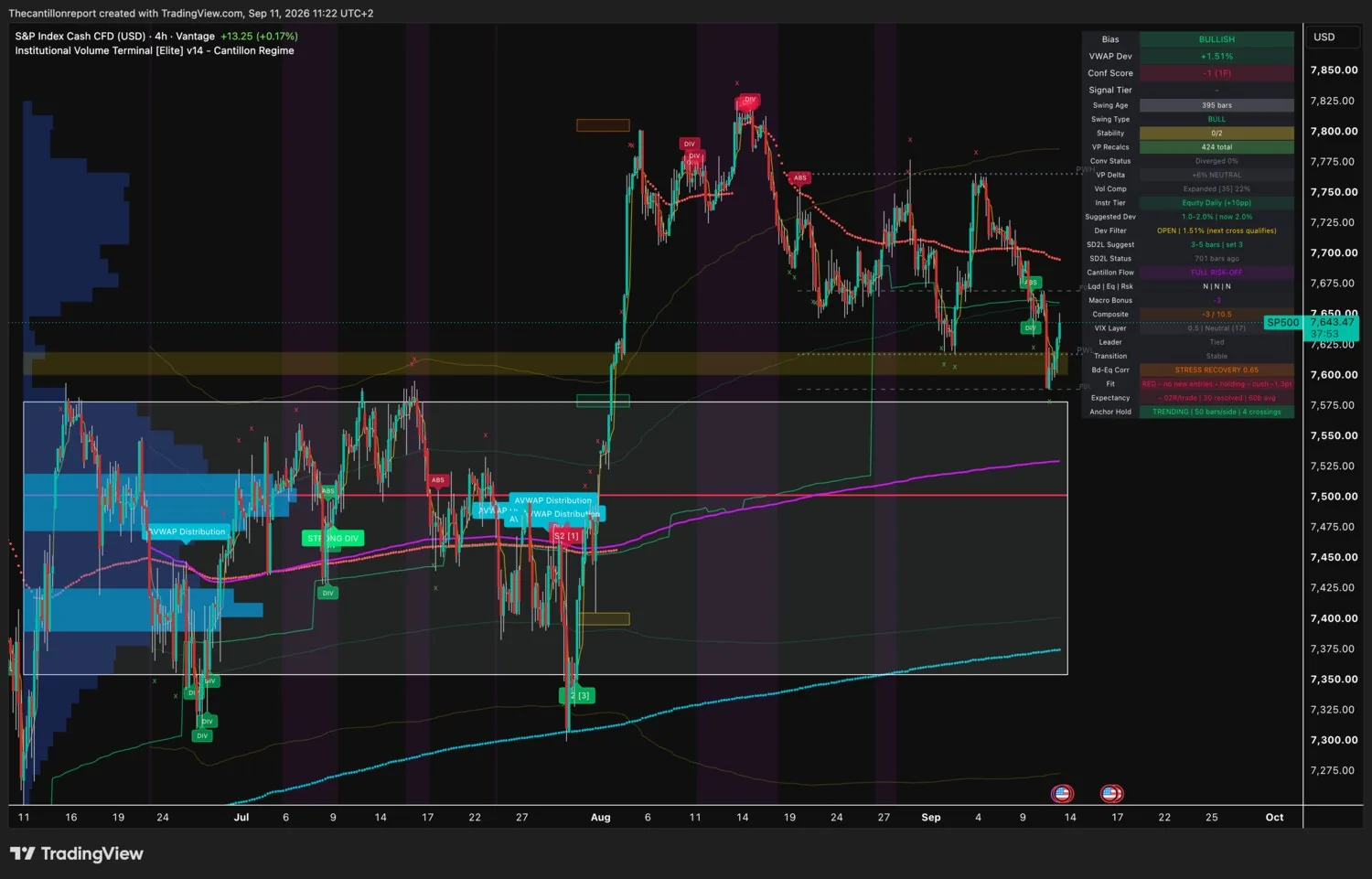Open the US flag event icon before Sep 14
This screenshot has height=879, width=1372.
coord(1062,793)
